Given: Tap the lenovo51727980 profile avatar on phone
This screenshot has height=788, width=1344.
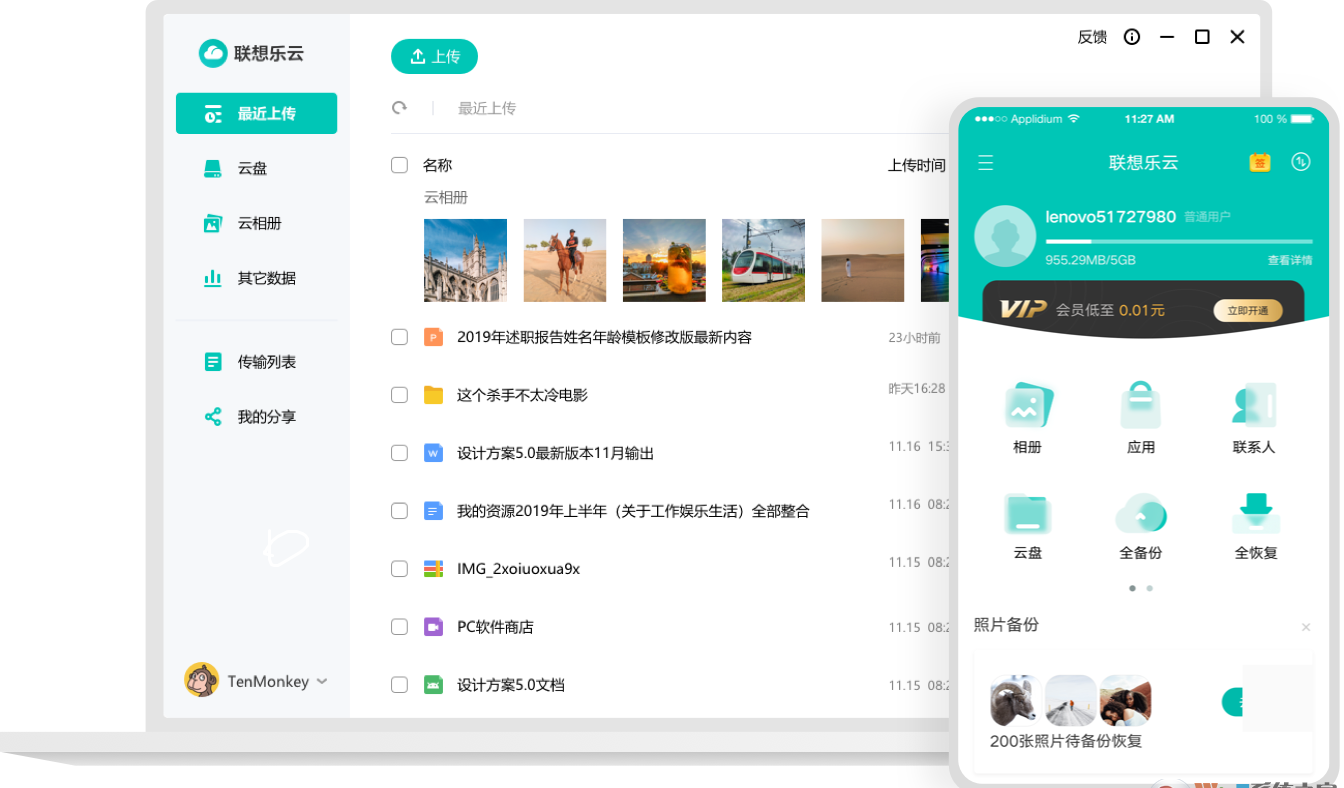Looking at the screenshot, I should click(1005, 236).
